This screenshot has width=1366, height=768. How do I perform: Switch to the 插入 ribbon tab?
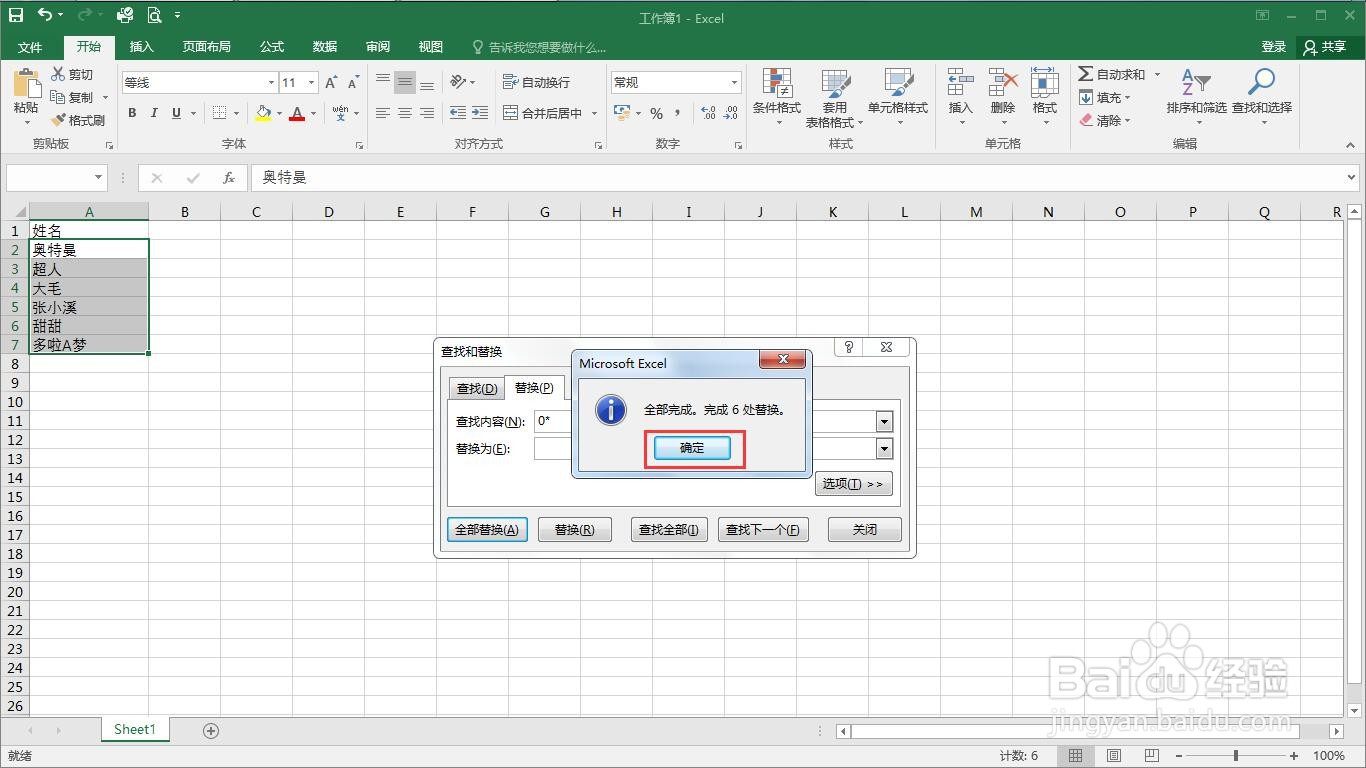pyautogui.click(x=141, y=46)
